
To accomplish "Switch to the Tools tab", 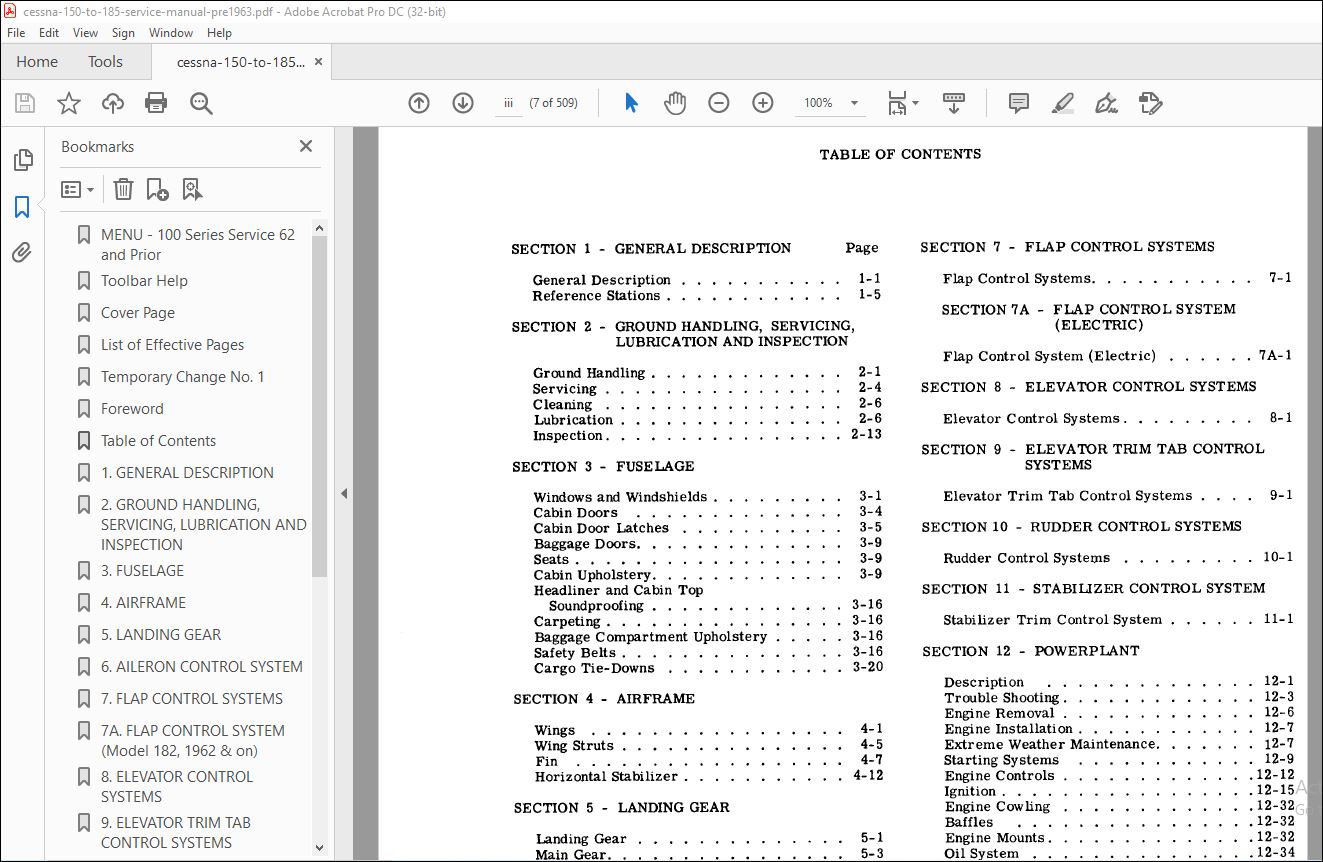I will (105, 62).
